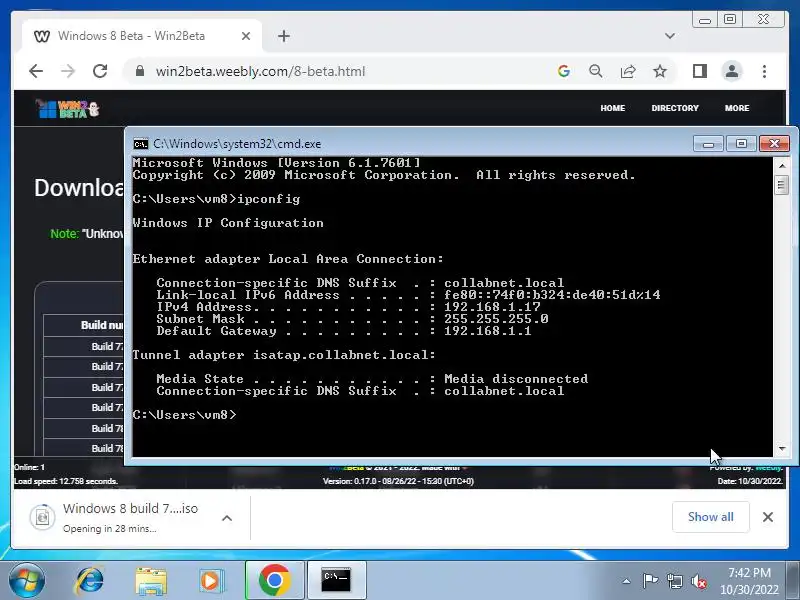
Task: Open the network tray icon
Action: click(x=674, y=581)
